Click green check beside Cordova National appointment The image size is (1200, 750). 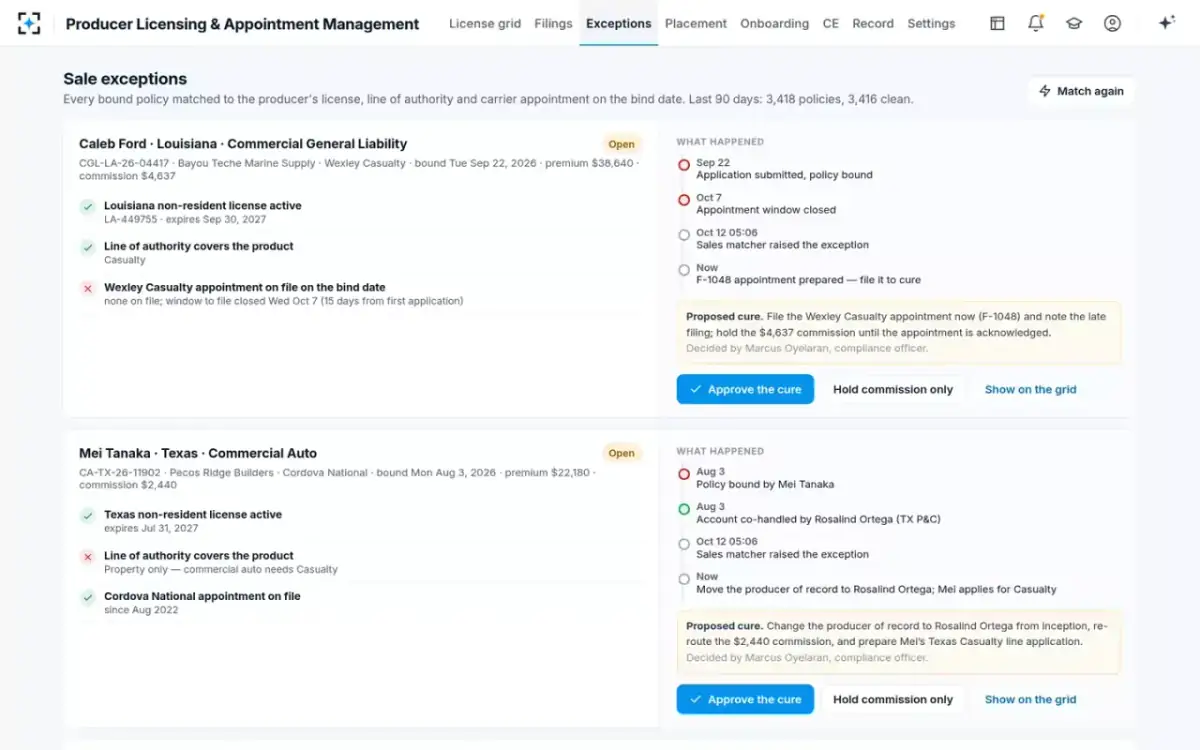88,597
